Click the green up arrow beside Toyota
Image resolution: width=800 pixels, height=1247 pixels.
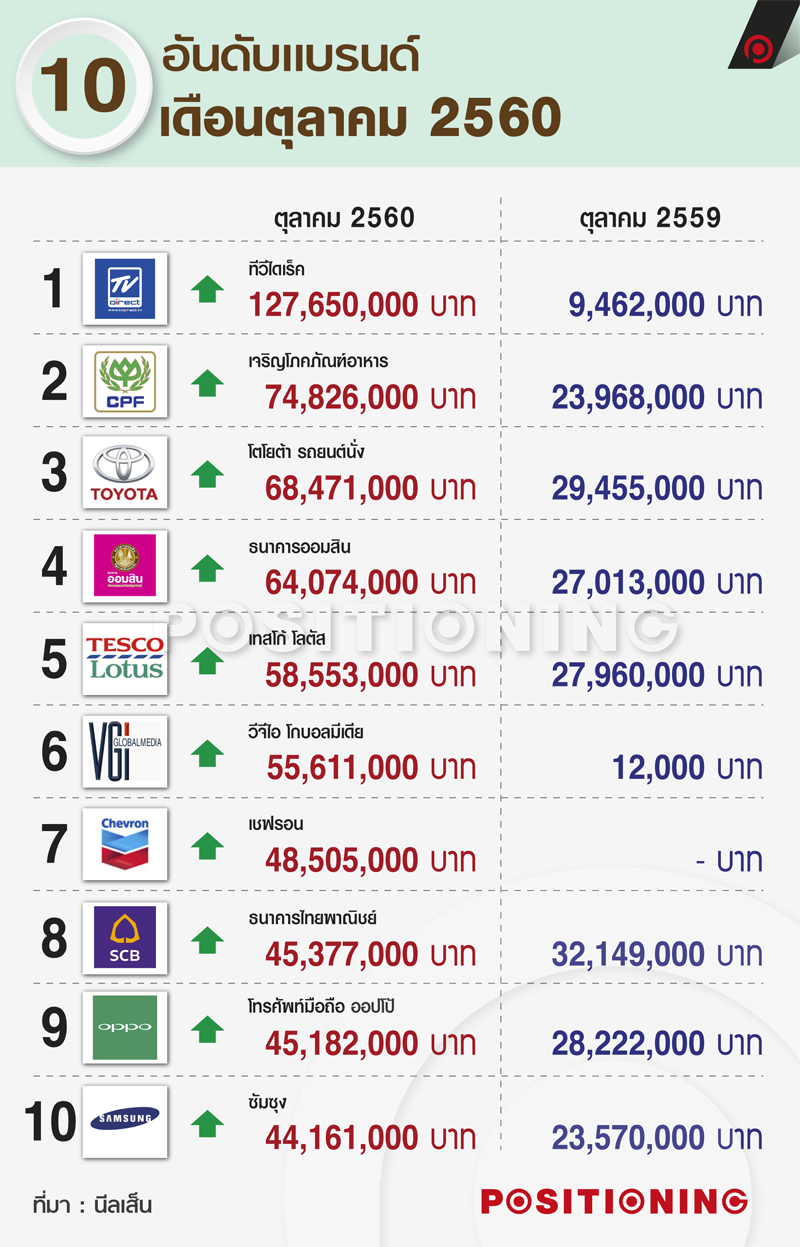(x=207, y=474)
